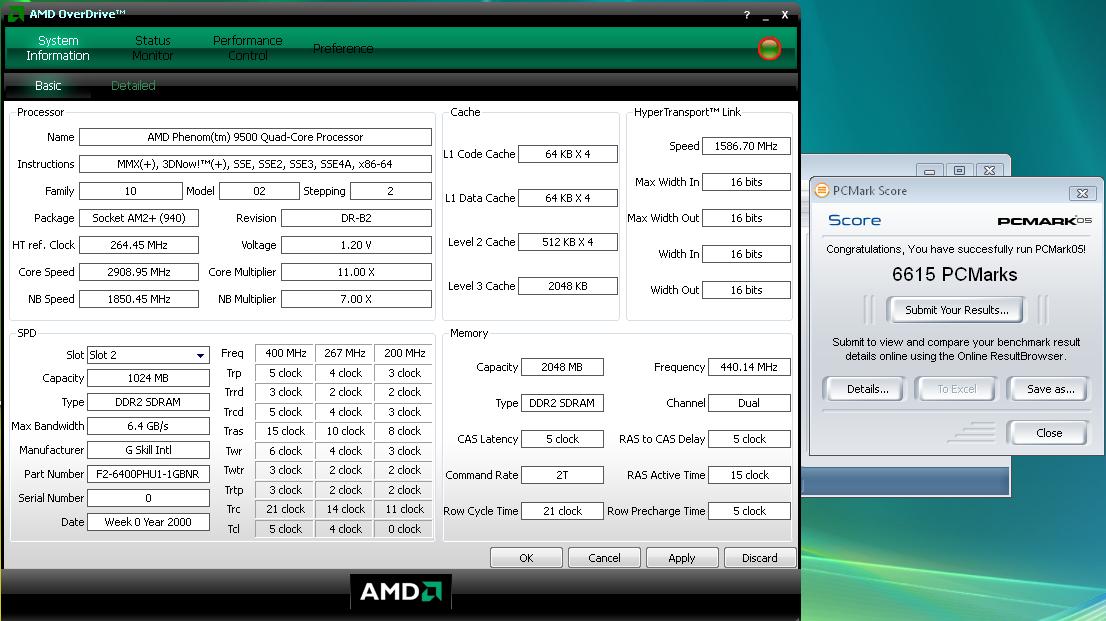The height and width of the screenshot is (621, 1106).
Task: Click the CAS Latency 5 clock value
Action: point(562,439)
